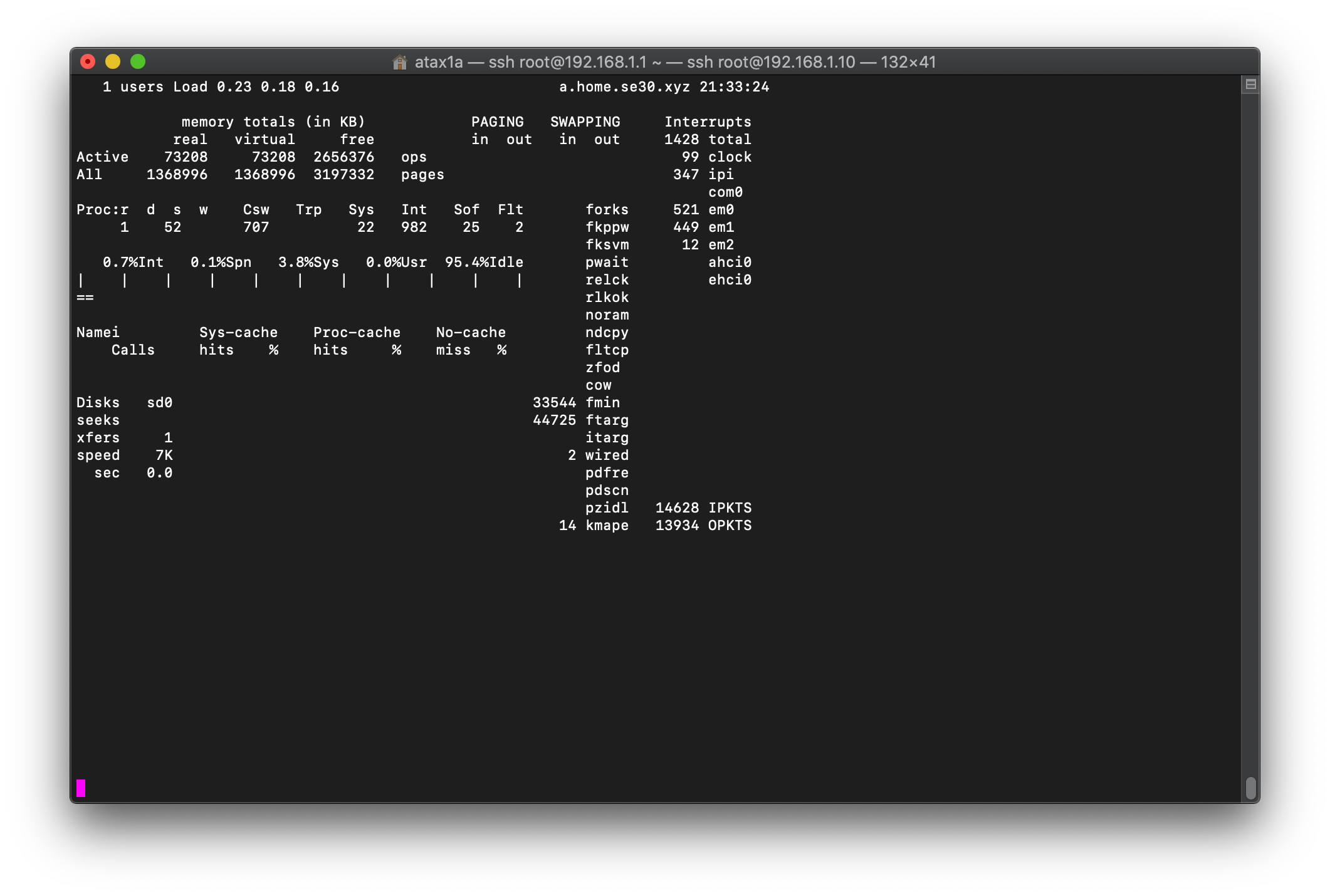Click the split pane icon at top right
The width and height of the screenshot is (1330, 896).
1250,84
